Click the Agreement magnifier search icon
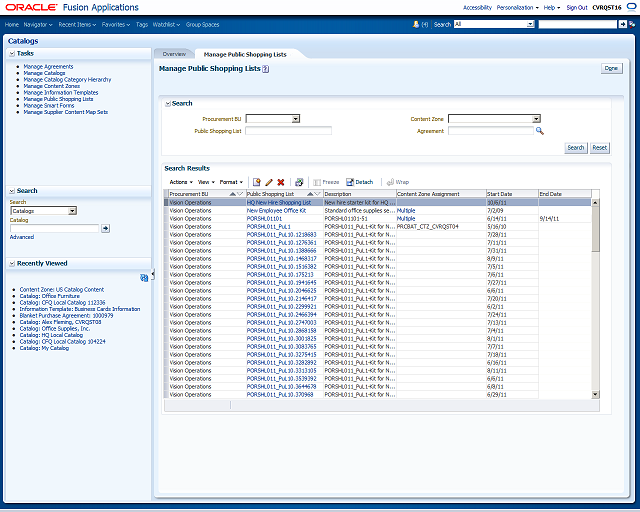This screenshot has width=640, height=512. (x=540, y=131)
